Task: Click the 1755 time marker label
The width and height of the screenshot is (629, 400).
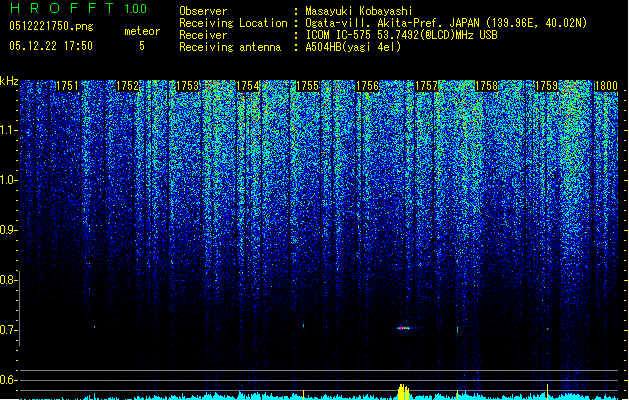Action: tap(307, 86)
